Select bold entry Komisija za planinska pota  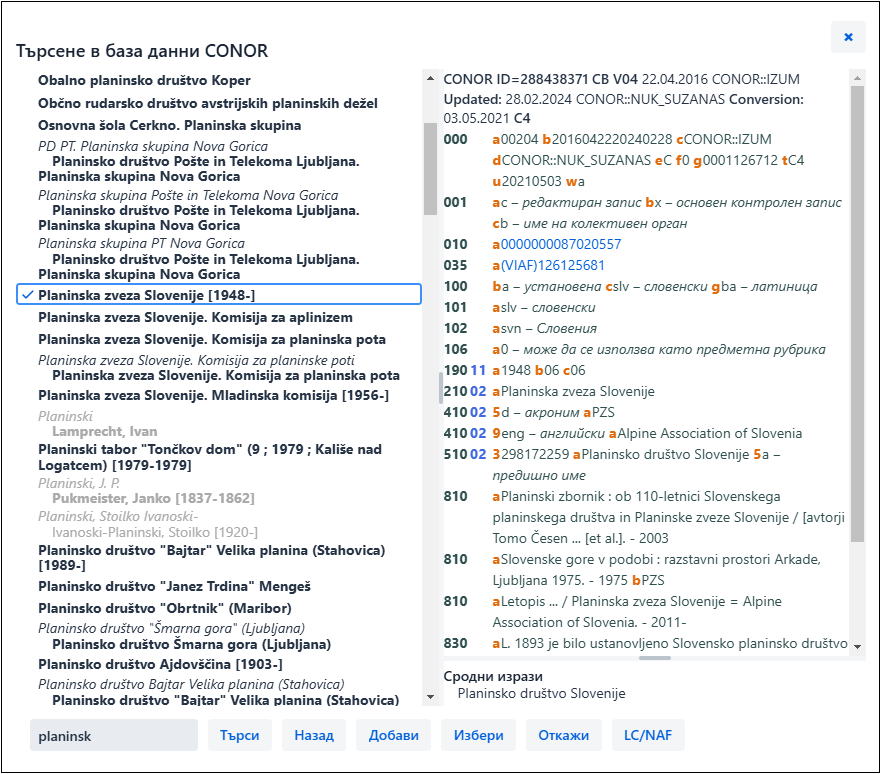[212, 339]
